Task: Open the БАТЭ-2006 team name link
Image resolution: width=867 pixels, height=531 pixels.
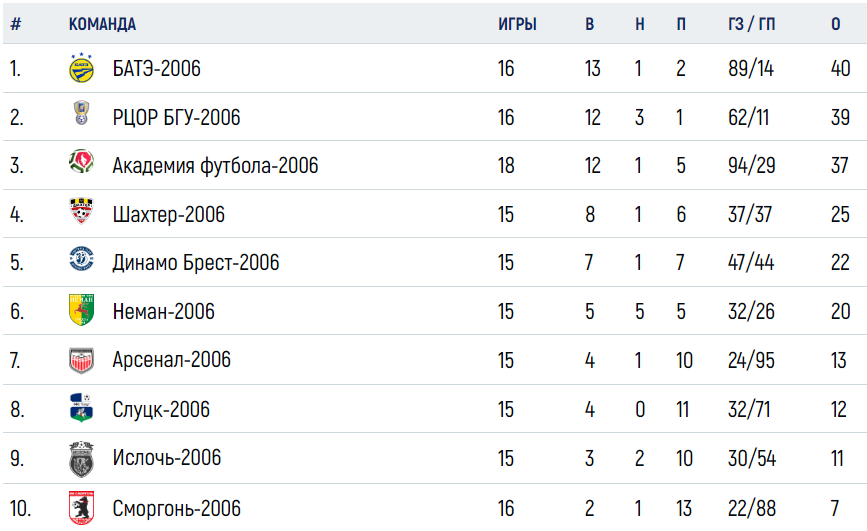Action: pyautogui.click(x=156, y=69)
